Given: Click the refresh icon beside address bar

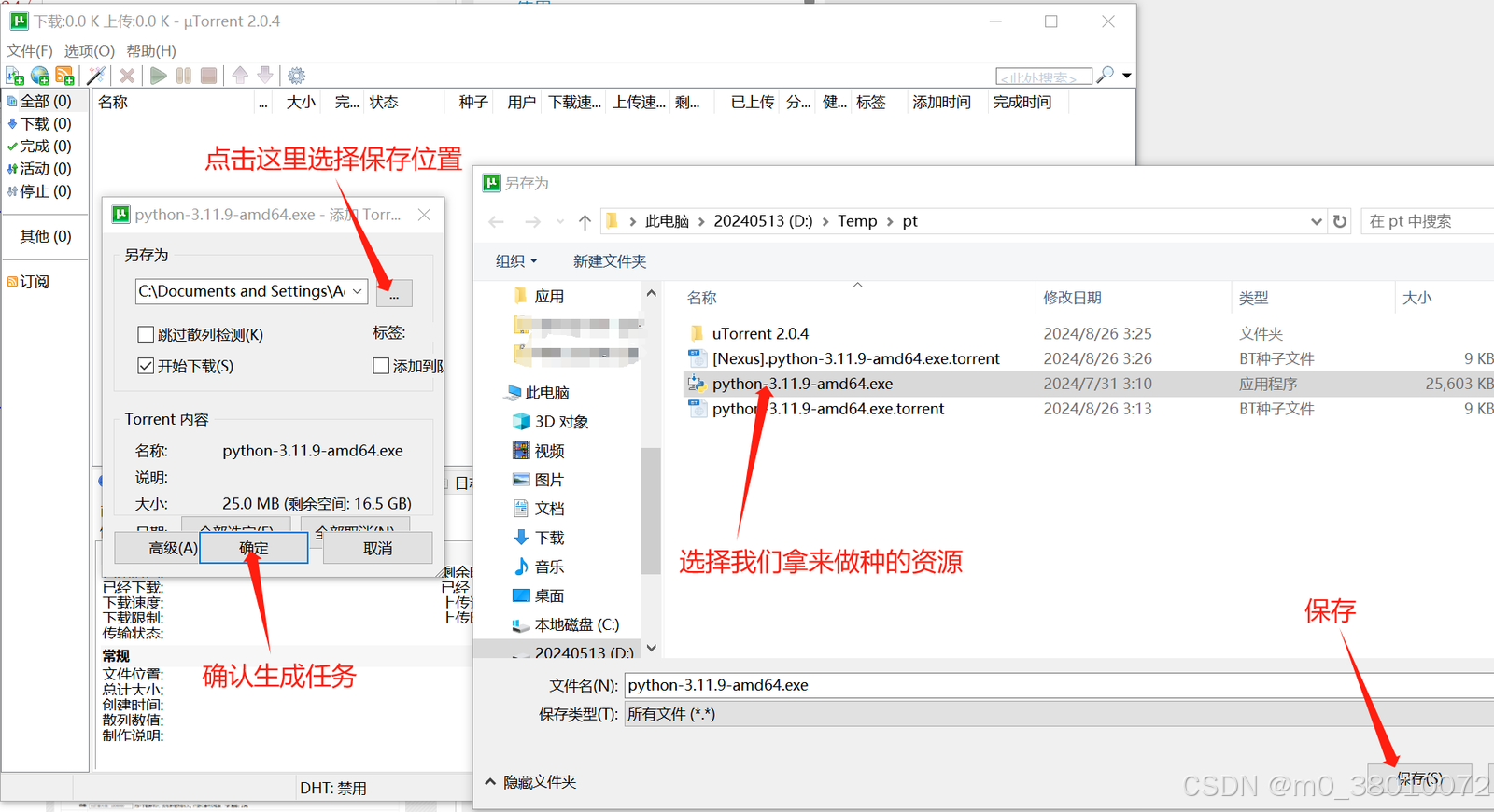Looking at the screenshot, I should (1340, 221).
